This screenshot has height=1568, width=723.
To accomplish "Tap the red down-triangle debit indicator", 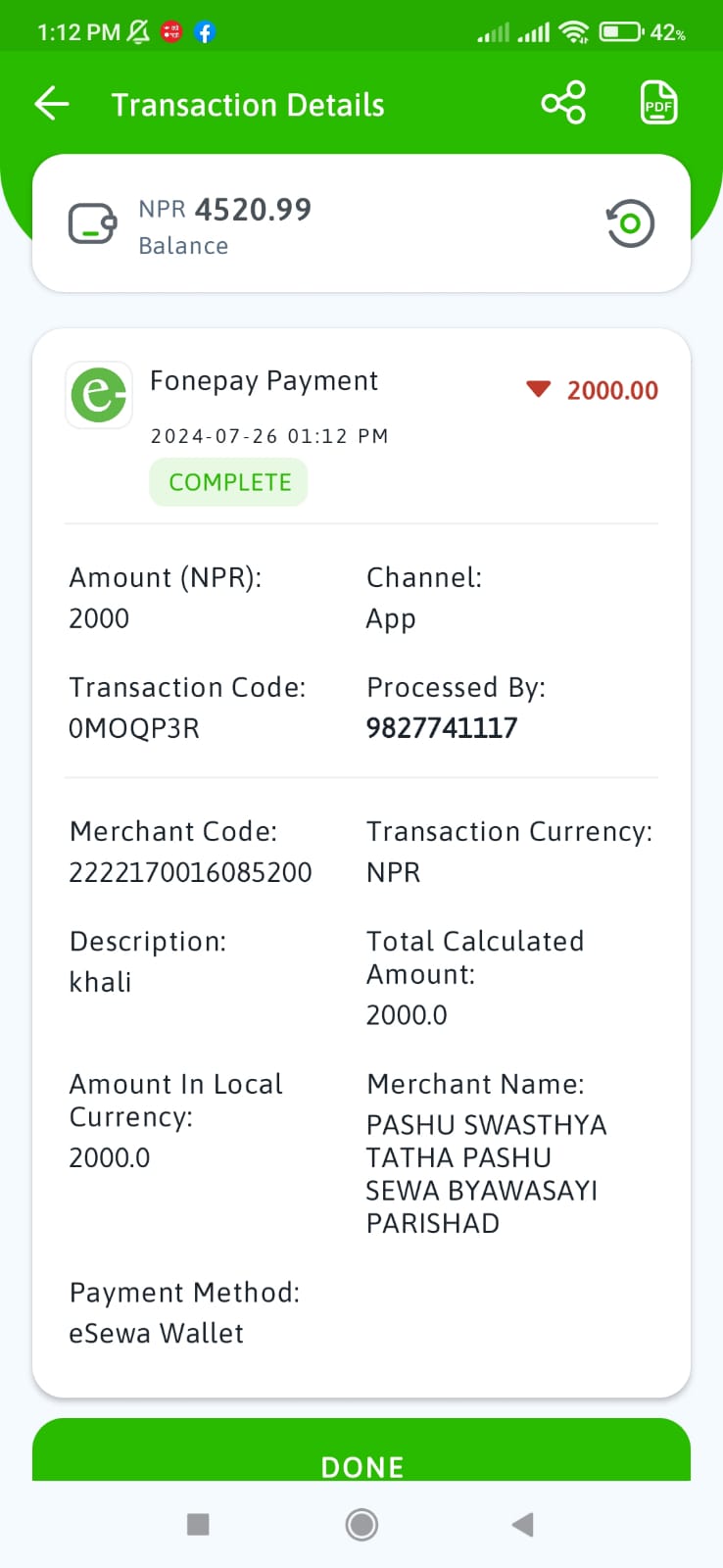I will (539, 389).
